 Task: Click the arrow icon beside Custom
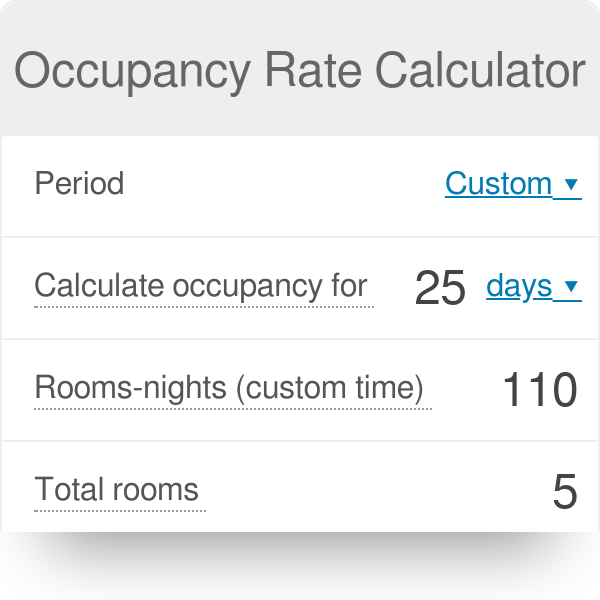[x=571, y=184]
